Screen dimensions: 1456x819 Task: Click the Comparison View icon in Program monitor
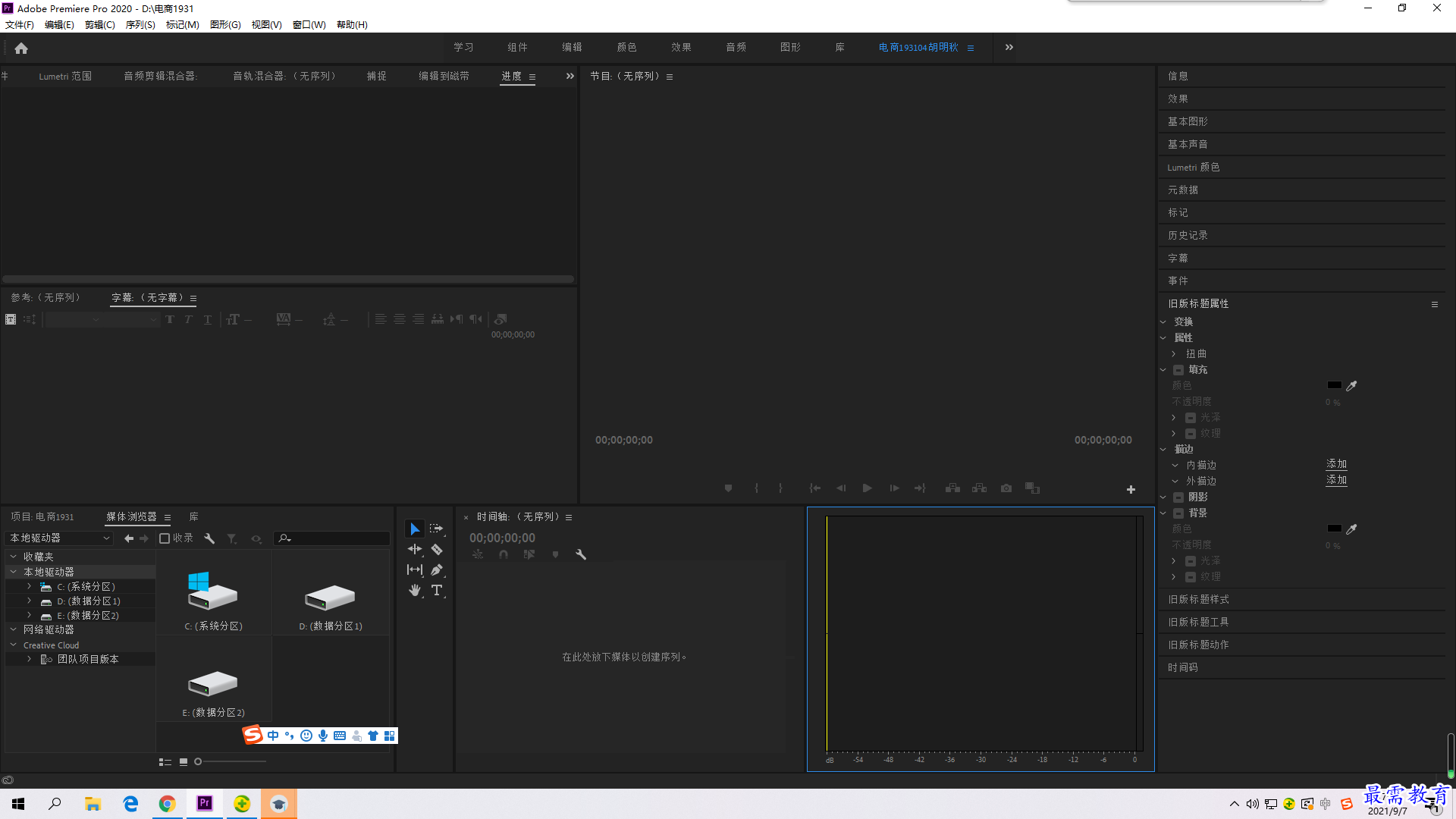point(1033,488)
